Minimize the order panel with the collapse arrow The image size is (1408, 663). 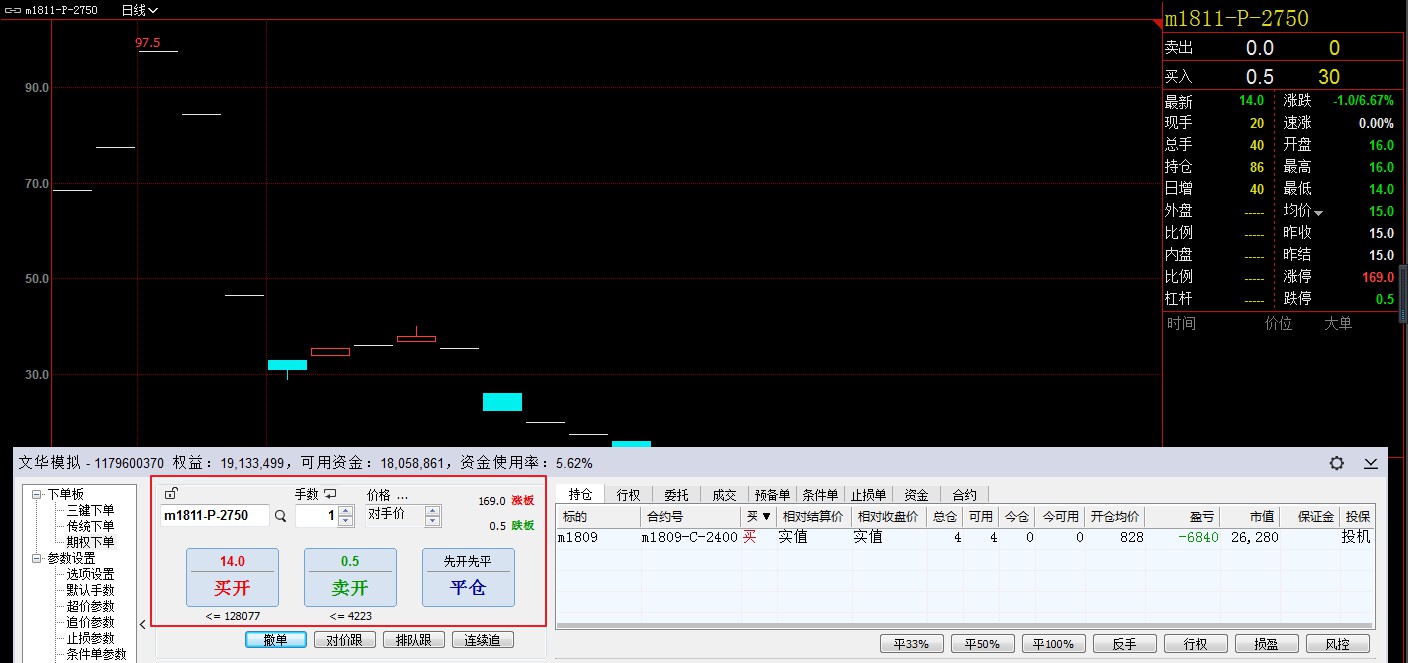1370,463
